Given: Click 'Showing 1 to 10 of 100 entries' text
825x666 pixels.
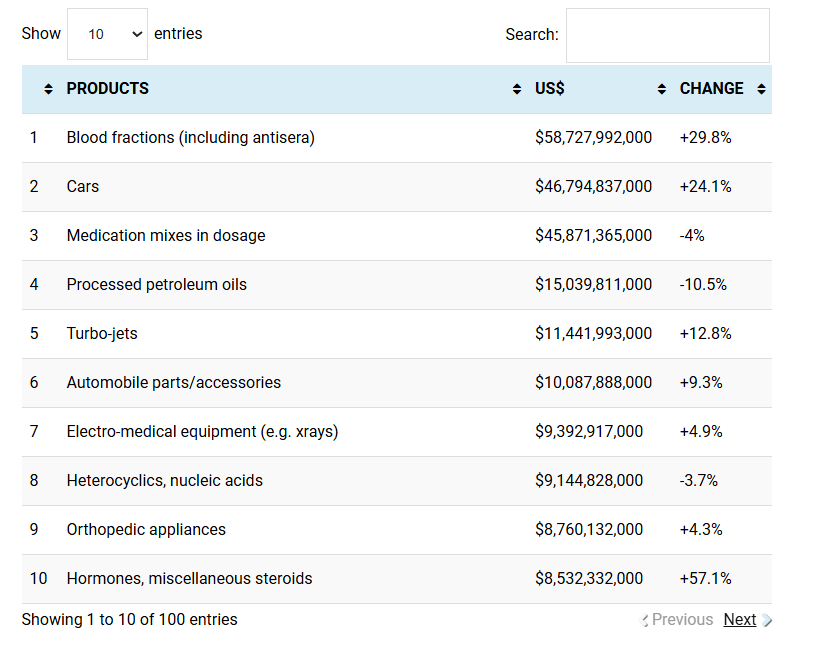Looking at the screenshot, I should click(x=129, y=620).
